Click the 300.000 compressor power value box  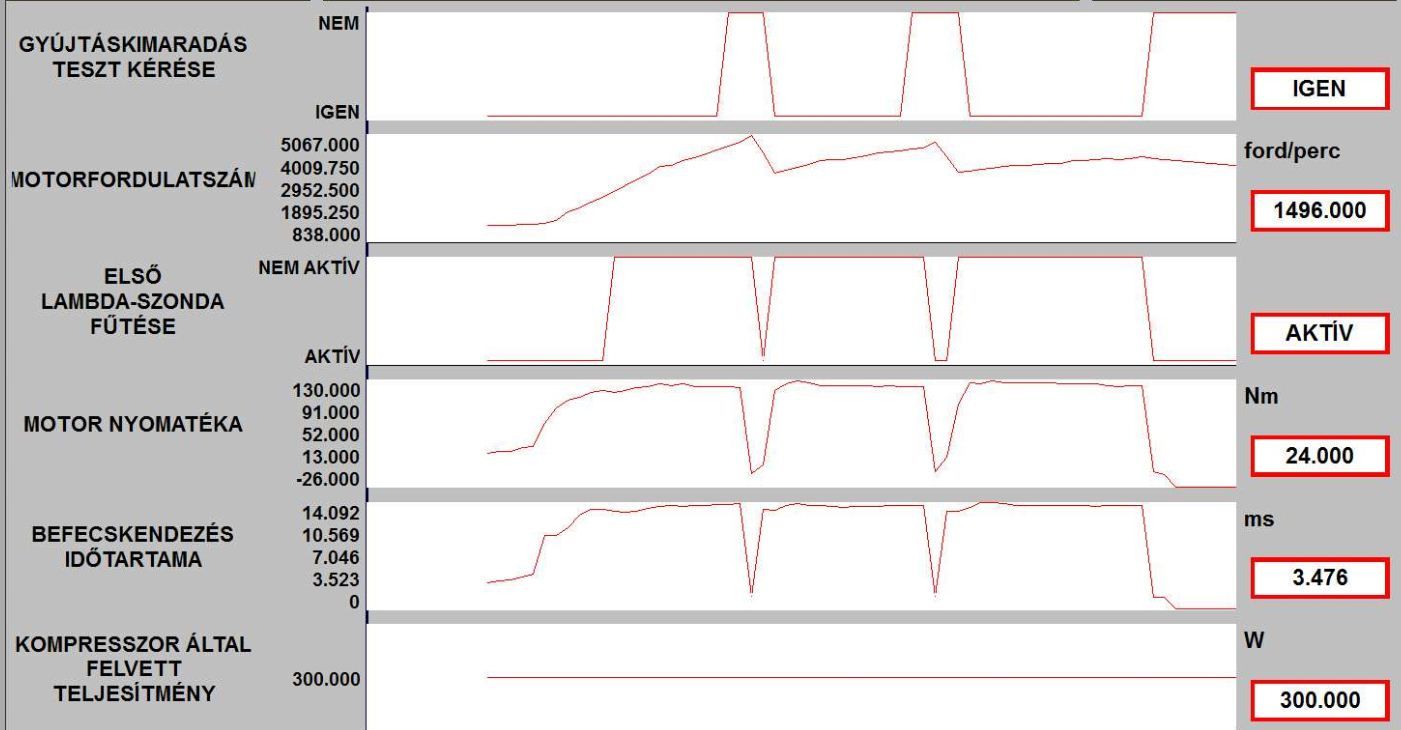[1319, 700]
